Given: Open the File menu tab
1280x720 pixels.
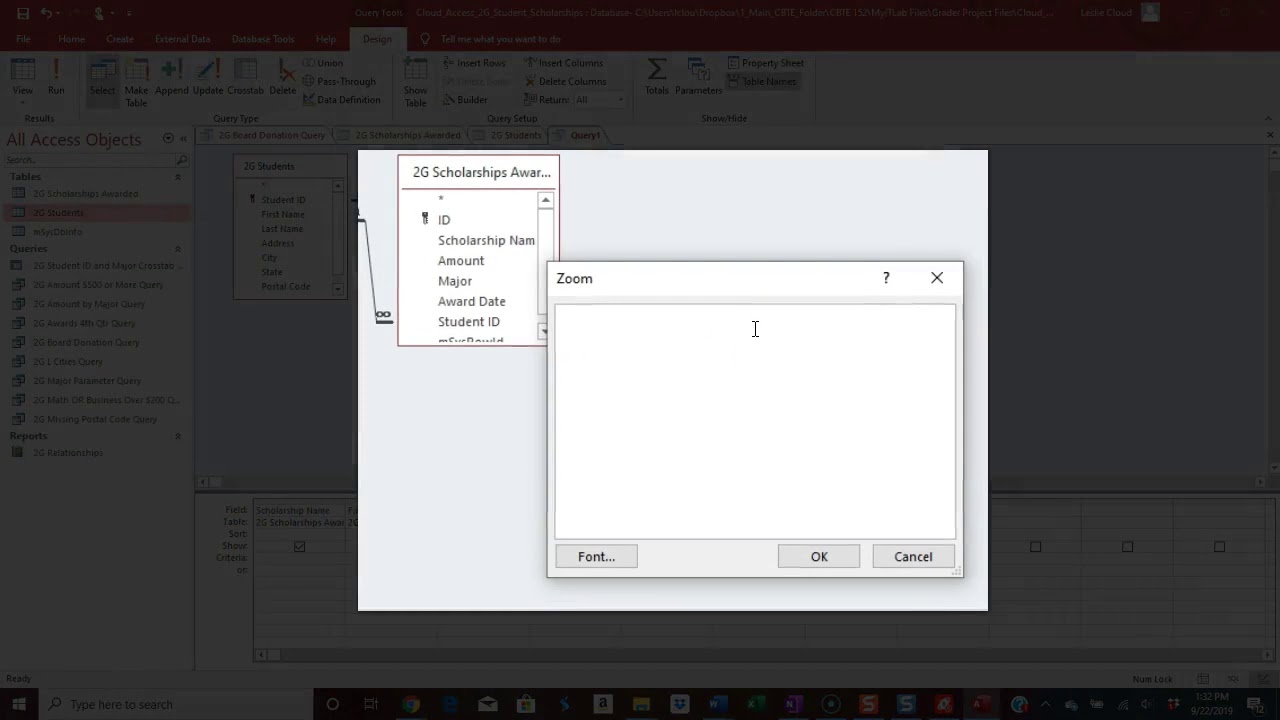Looking at the screenshot, I should tap(23, 39).
